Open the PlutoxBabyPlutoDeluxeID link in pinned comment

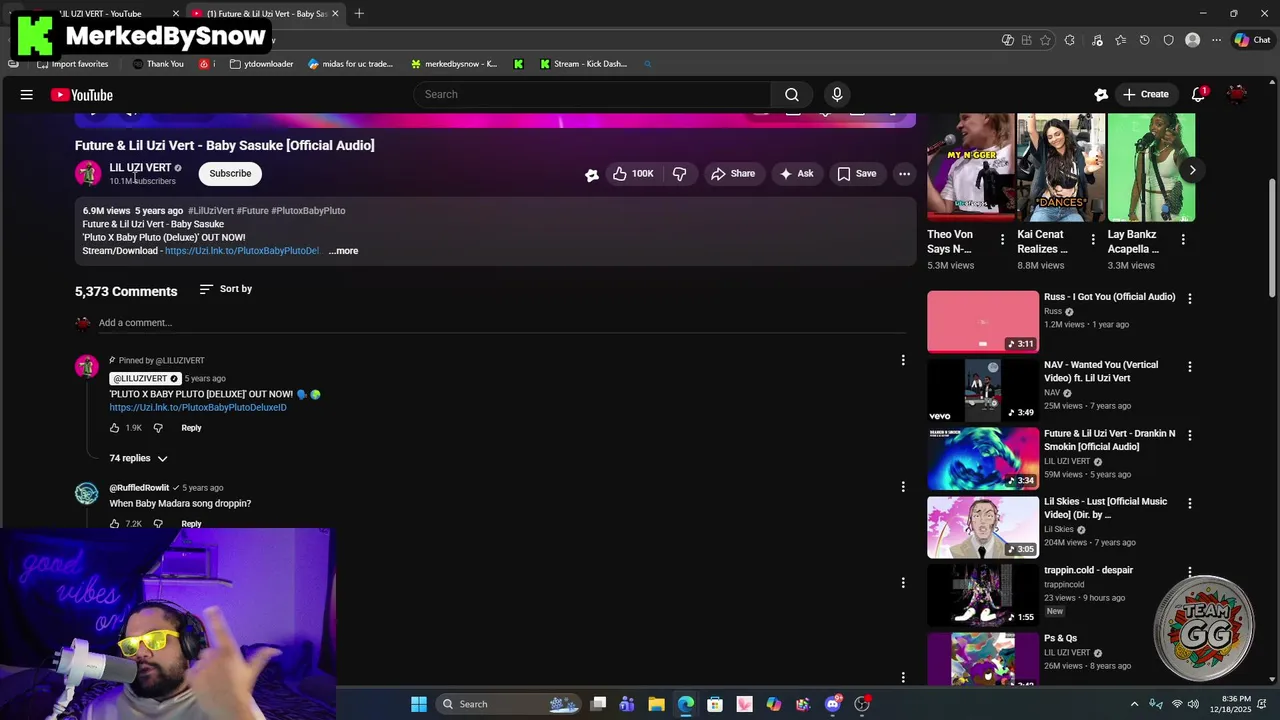pyautogui.click(x=198, y=408)
